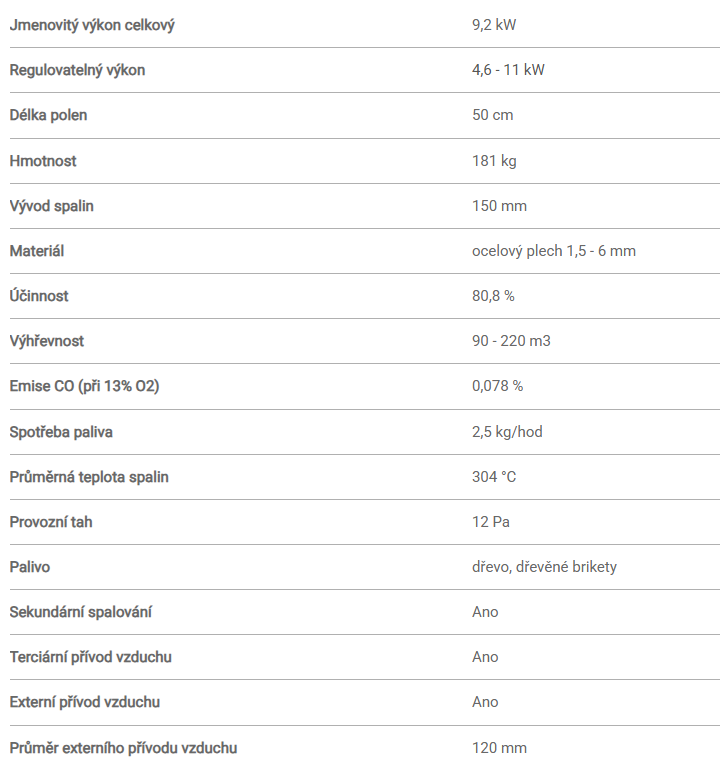Select the 9,2 kW value
The width and height of the screenshot is (720, 765).
494,25
